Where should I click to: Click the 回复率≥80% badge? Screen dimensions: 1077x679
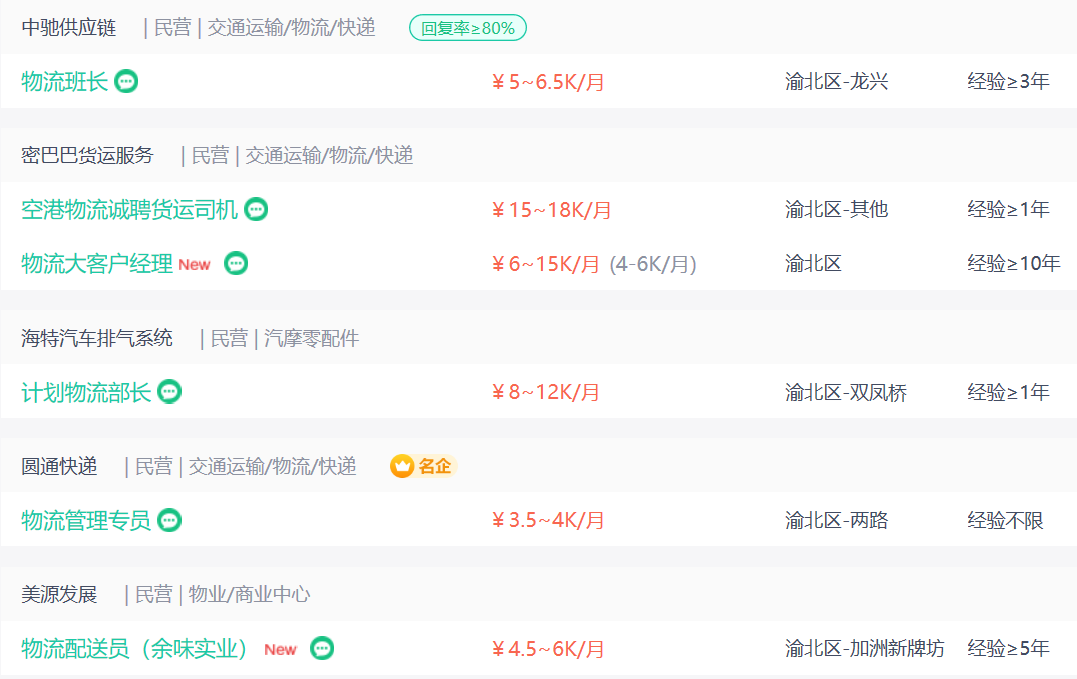(x=468, y=28)
